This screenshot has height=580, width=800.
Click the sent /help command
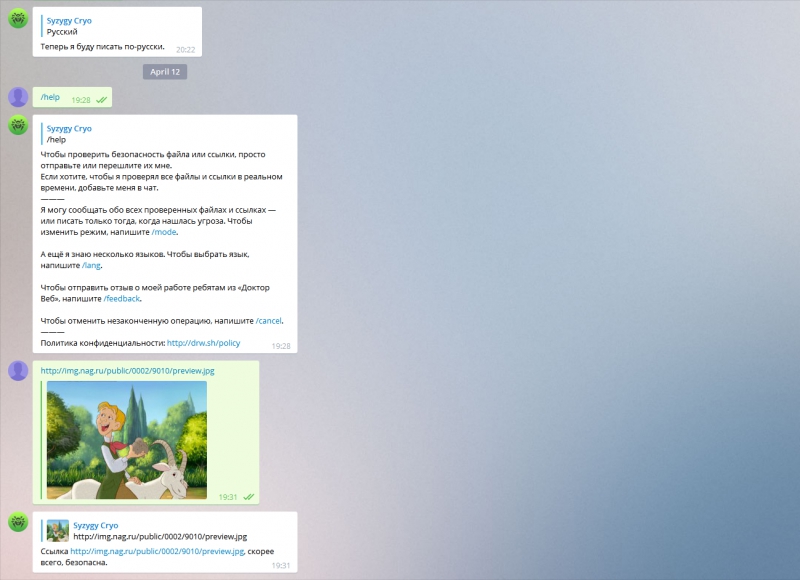click(50, 97)
